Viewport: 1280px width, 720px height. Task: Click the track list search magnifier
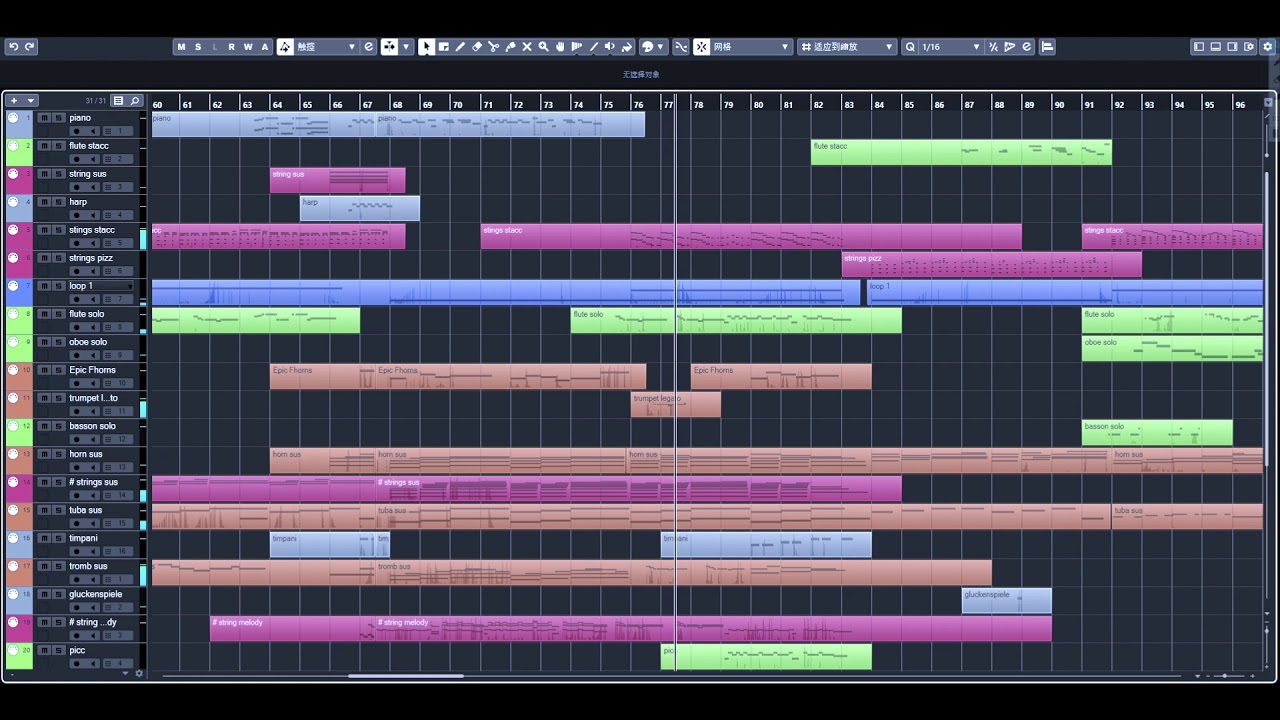click(x=134, y=100)
